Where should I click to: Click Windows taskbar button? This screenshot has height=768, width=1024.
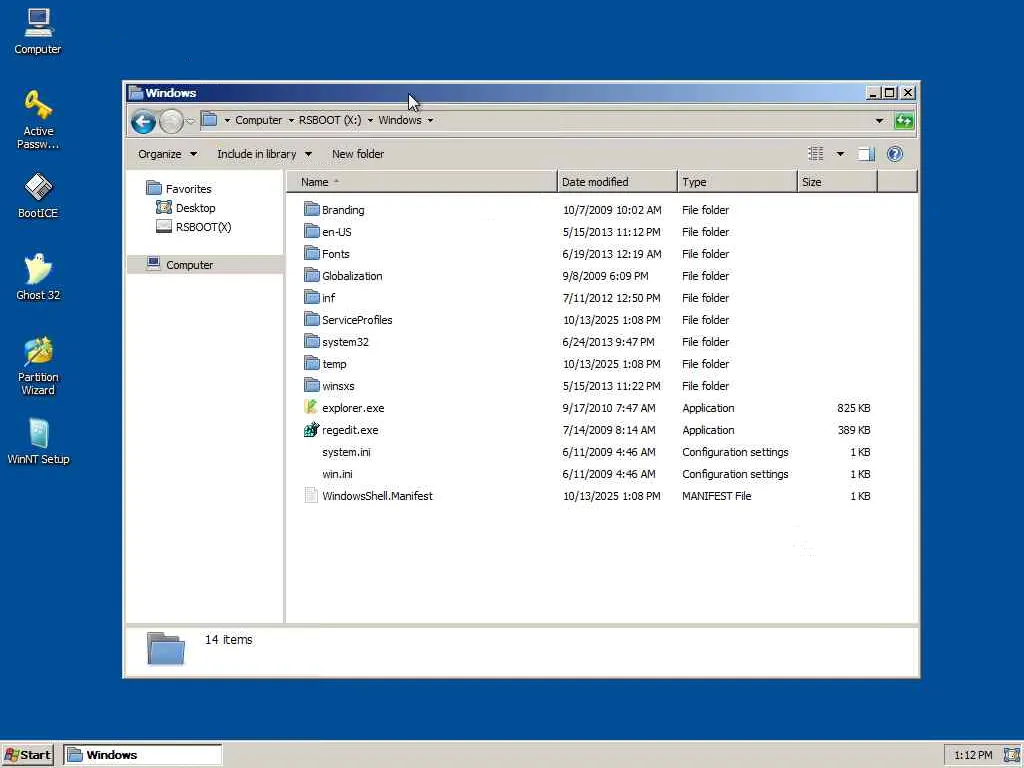143,755
